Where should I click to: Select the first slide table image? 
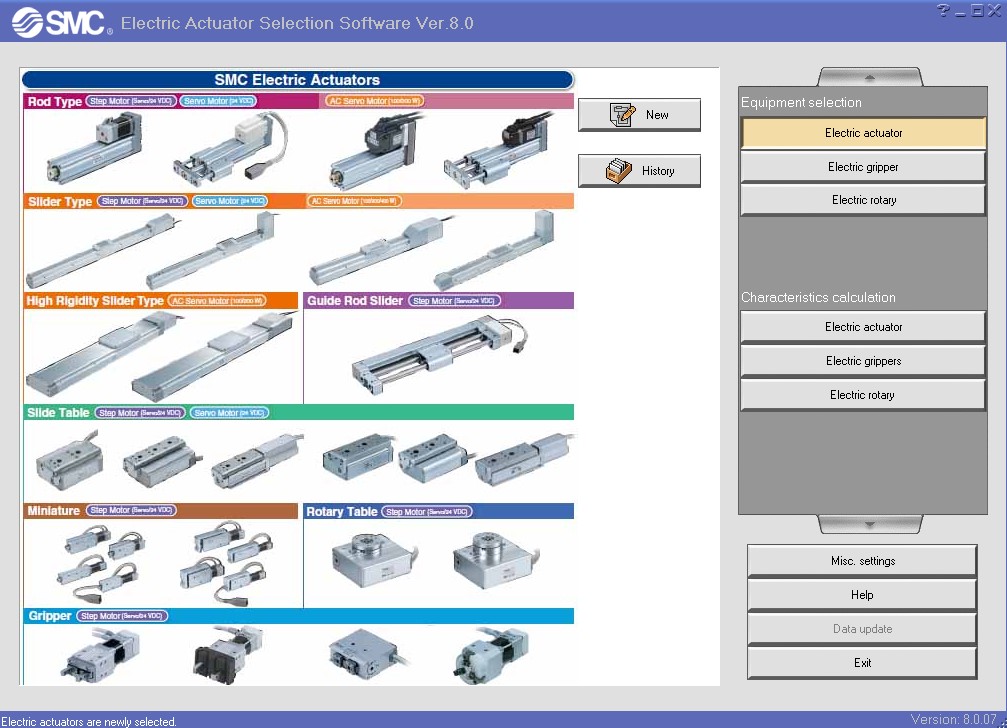69,460
